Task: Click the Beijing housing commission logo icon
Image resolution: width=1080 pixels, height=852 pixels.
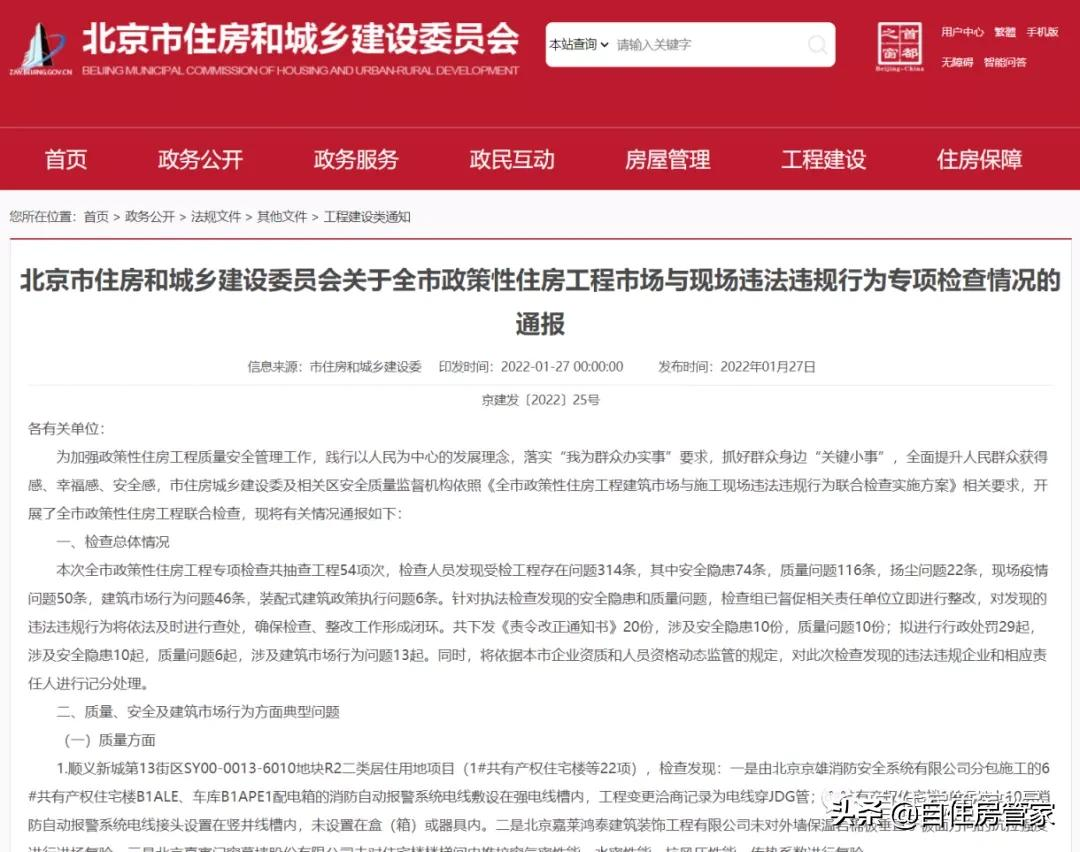Action: [40, 48]
